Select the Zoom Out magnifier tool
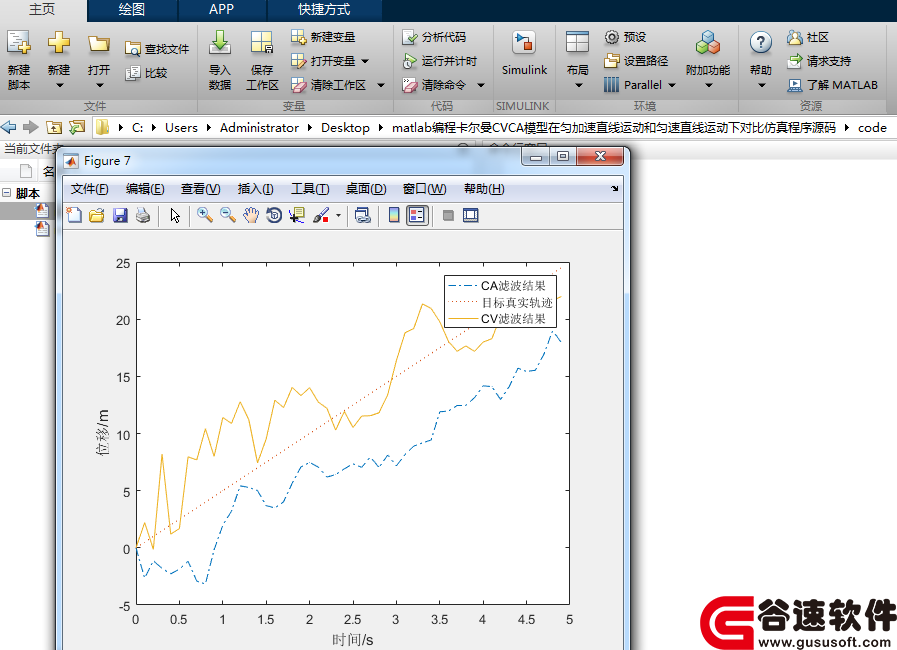Image resolution: width=897 pixels, height=650 pixels. [228, 215]
